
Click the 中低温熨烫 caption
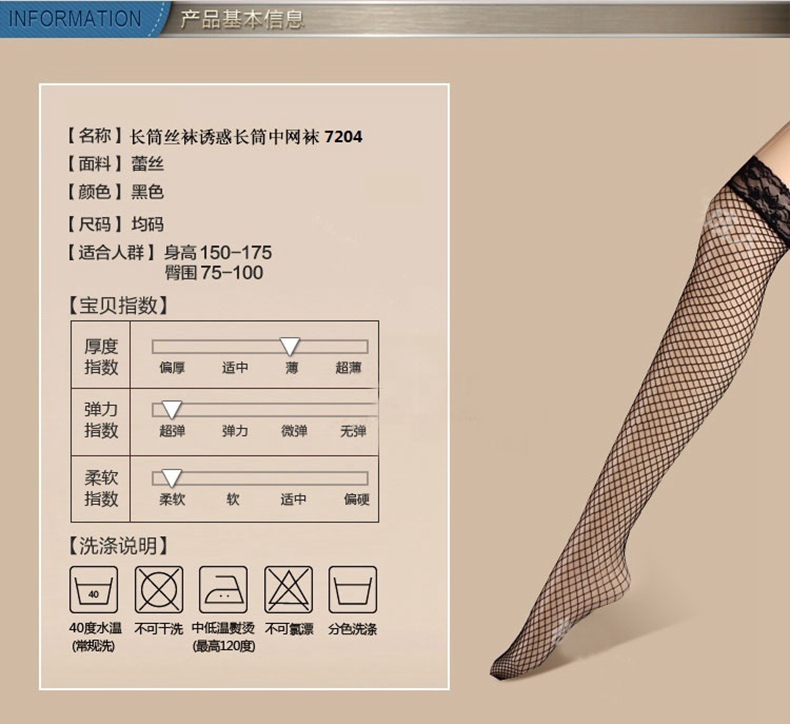tap(223, 628)
